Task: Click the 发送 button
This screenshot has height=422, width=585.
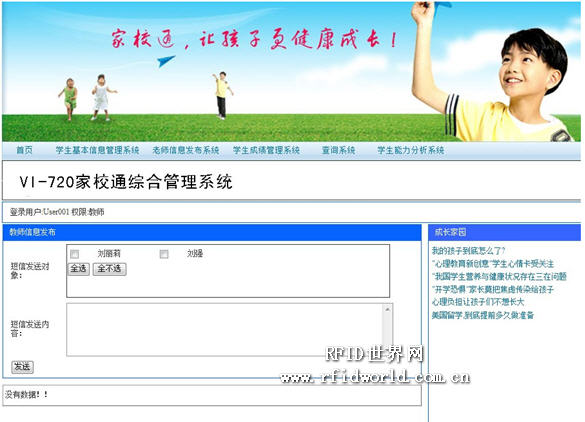Action: (22, 367)
